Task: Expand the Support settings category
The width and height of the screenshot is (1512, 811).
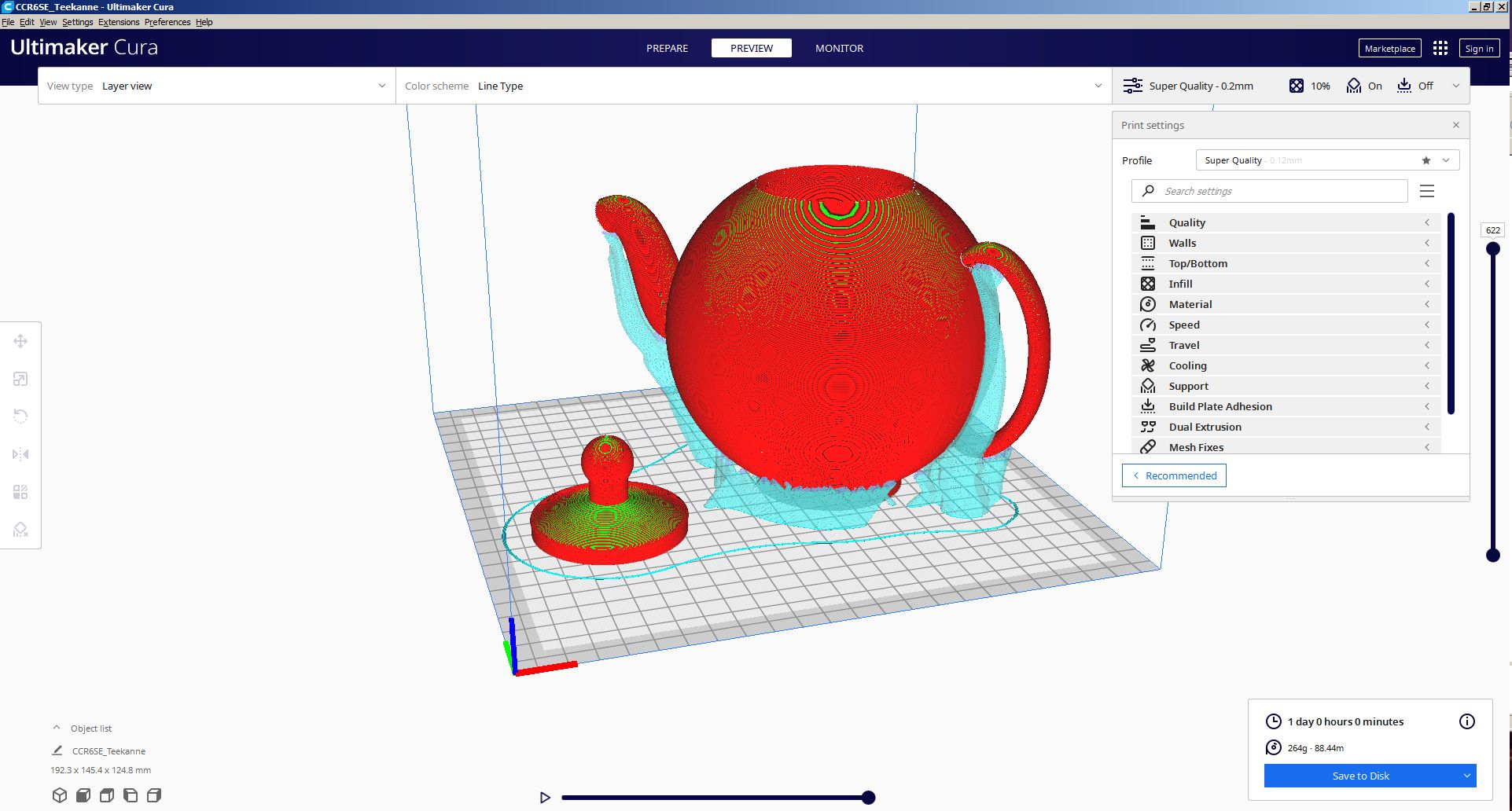Action: (x=1286, y=386)
